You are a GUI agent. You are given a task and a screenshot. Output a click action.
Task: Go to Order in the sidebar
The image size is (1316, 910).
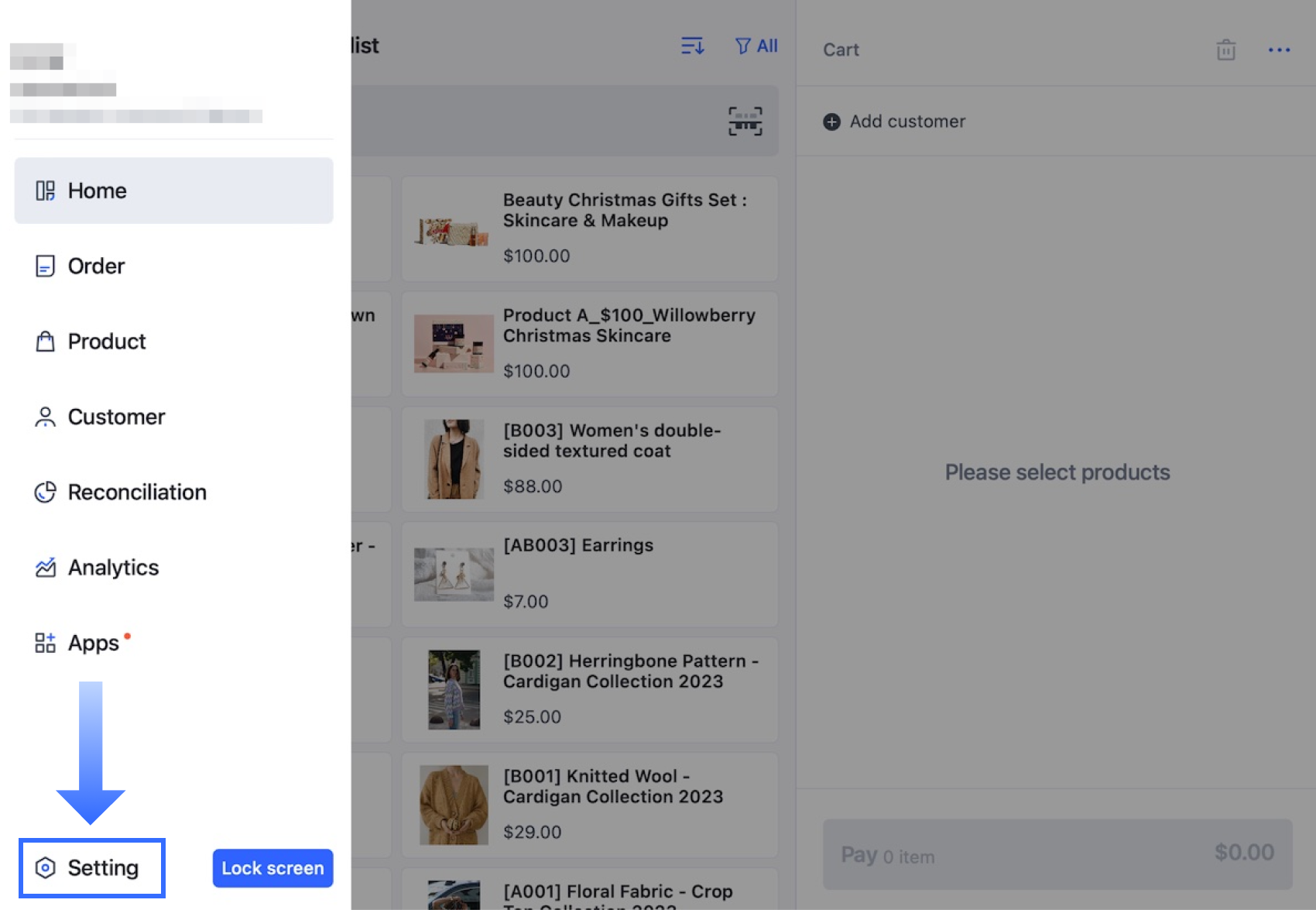[173, 266]
